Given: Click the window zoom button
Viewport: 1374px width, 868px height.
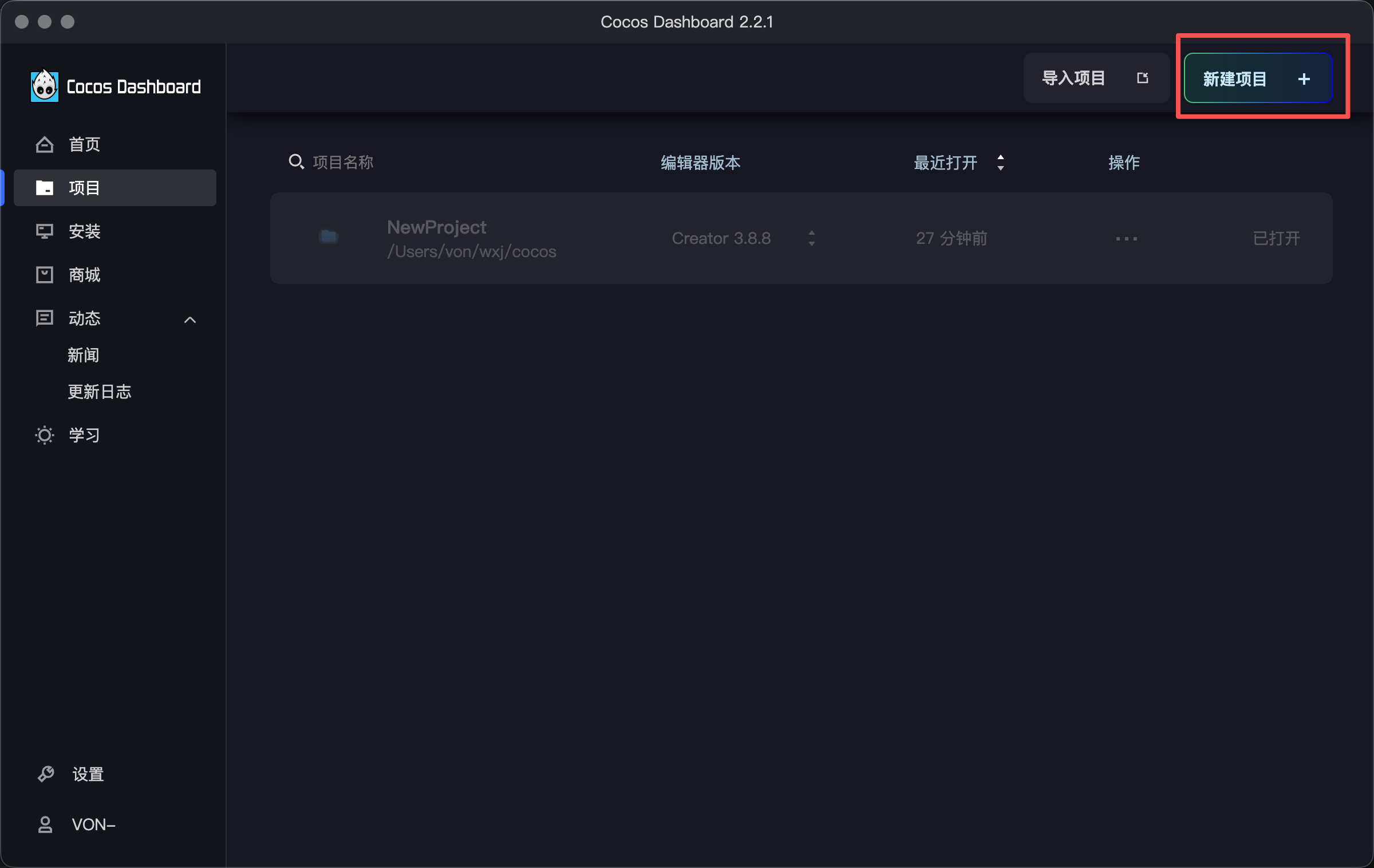Looking at the screenshot, I should click(68, 22).
